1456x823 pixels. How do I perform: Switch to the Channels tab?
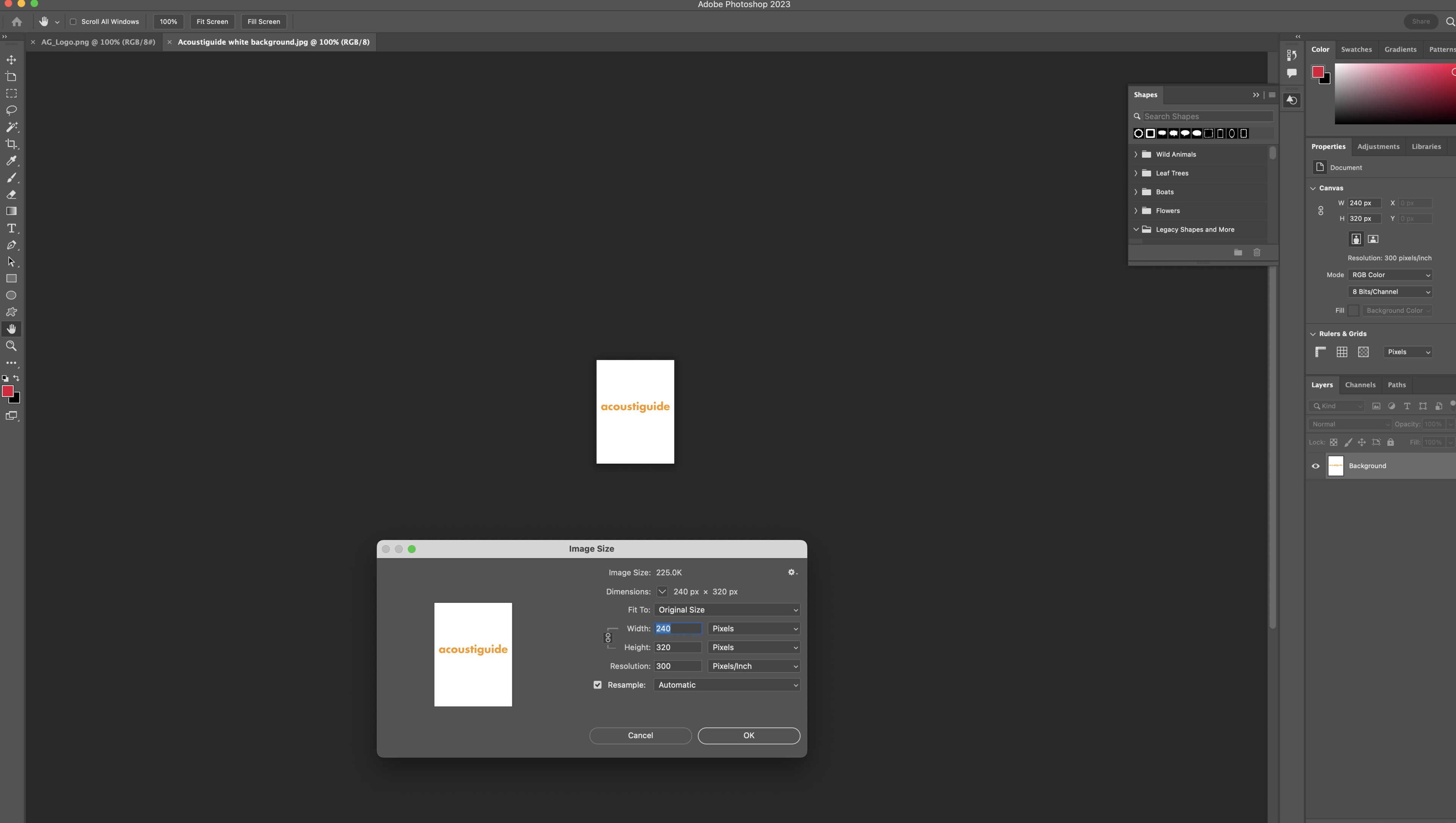pos(1360,385)
